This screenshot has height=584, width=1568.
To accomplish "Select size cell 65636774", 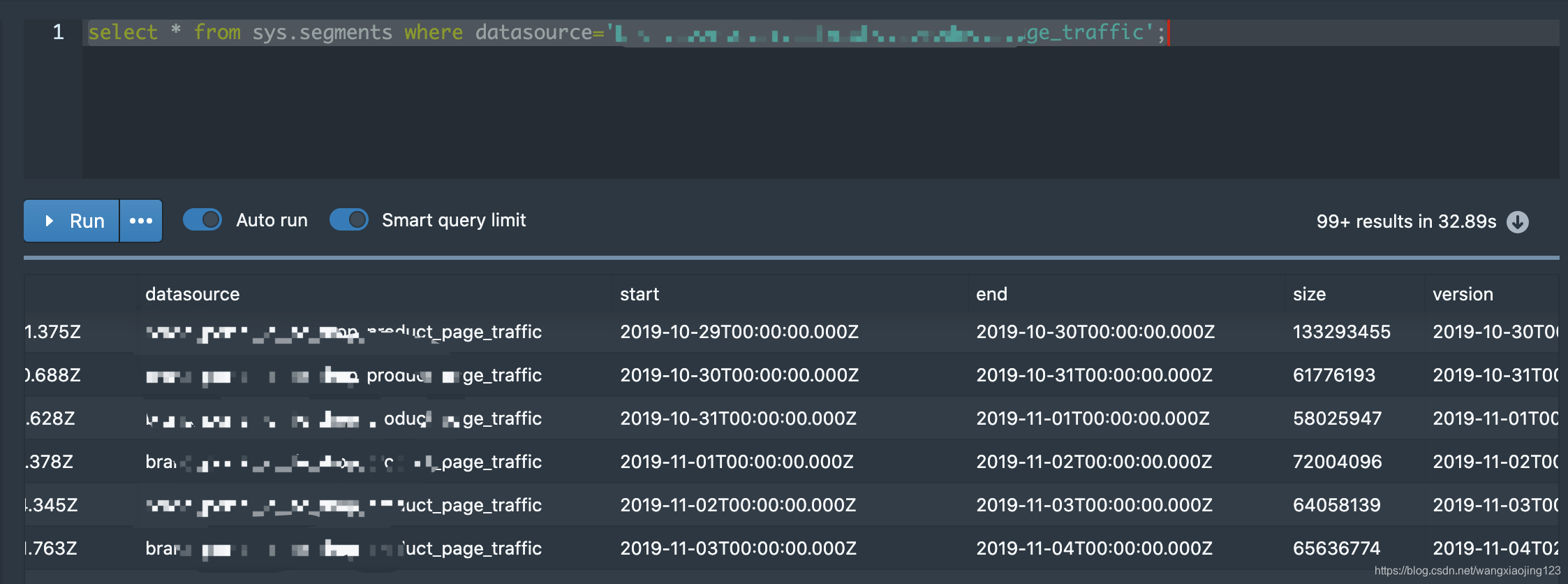I will [x=1336, y=548].
